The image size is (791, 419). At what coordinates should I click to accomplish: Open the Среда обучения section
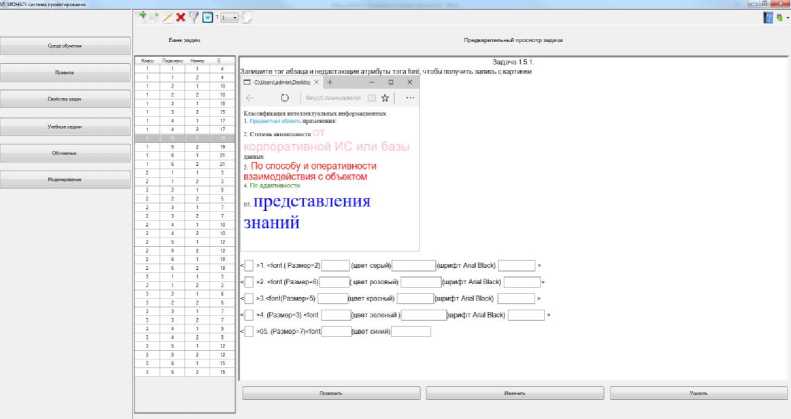(65, 45)
